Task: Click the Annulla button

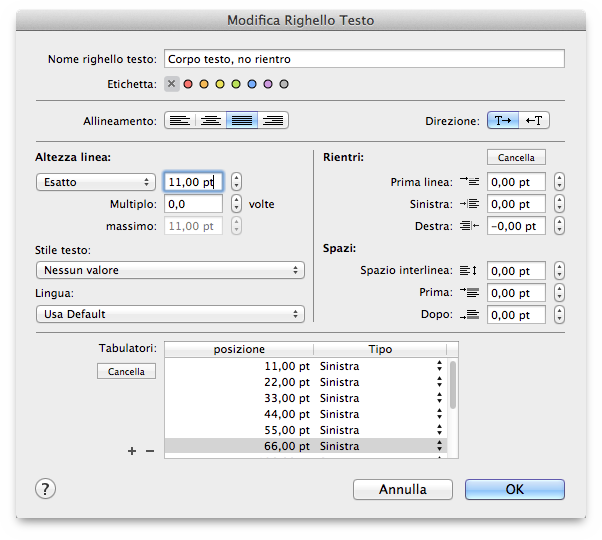Action: (403, 489)
